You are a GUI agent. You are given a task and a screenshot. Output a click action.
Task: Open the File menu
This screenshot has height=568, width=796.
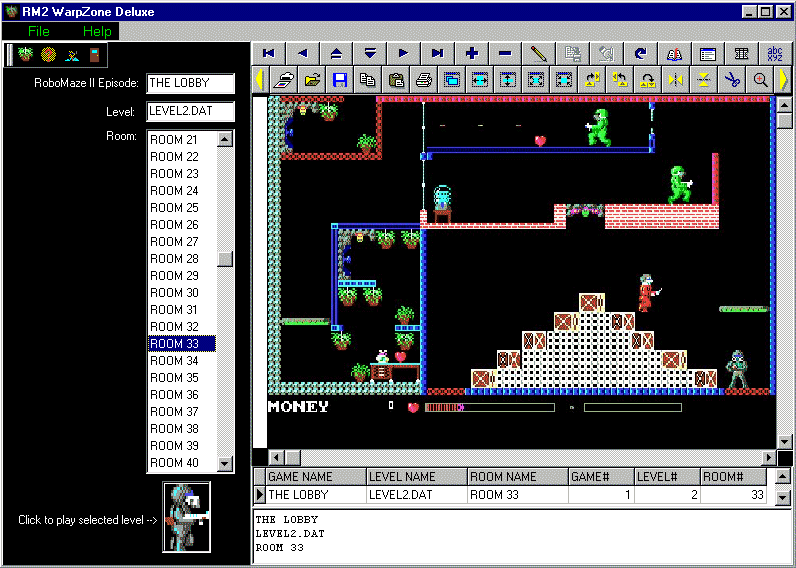(39, 31)
